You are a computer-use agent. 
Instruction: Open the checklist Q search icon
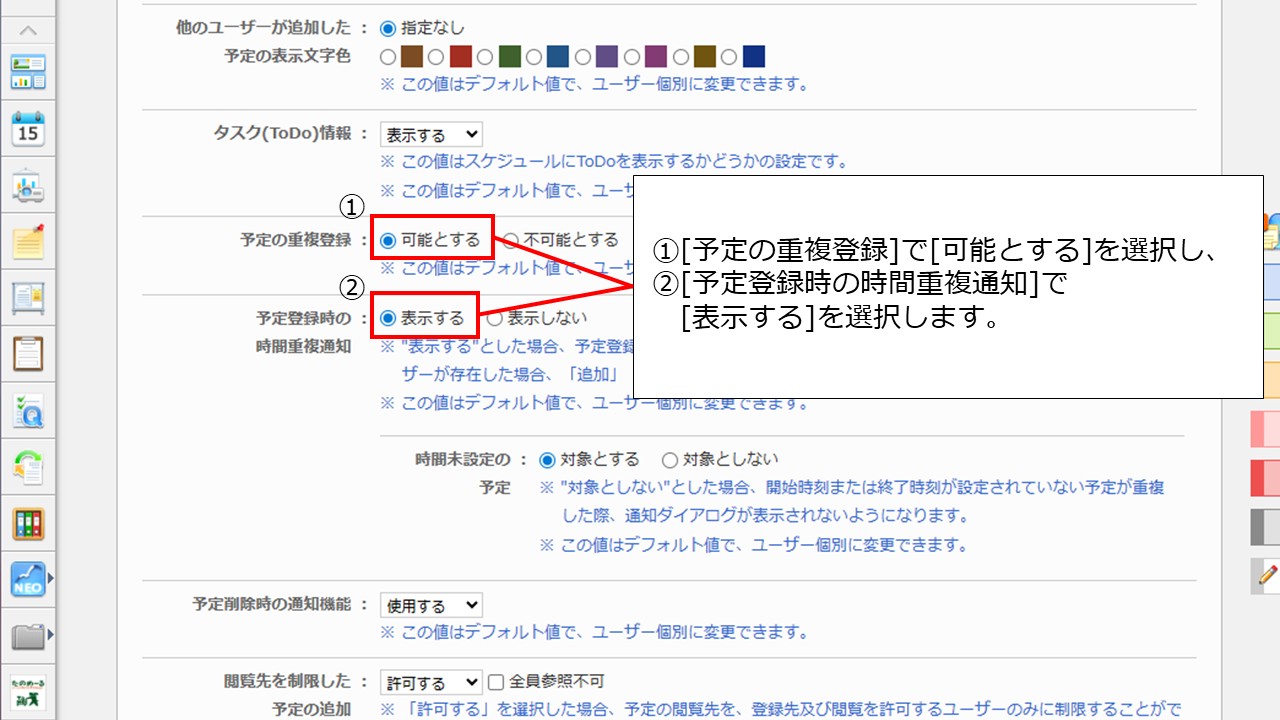pos(29,411)
